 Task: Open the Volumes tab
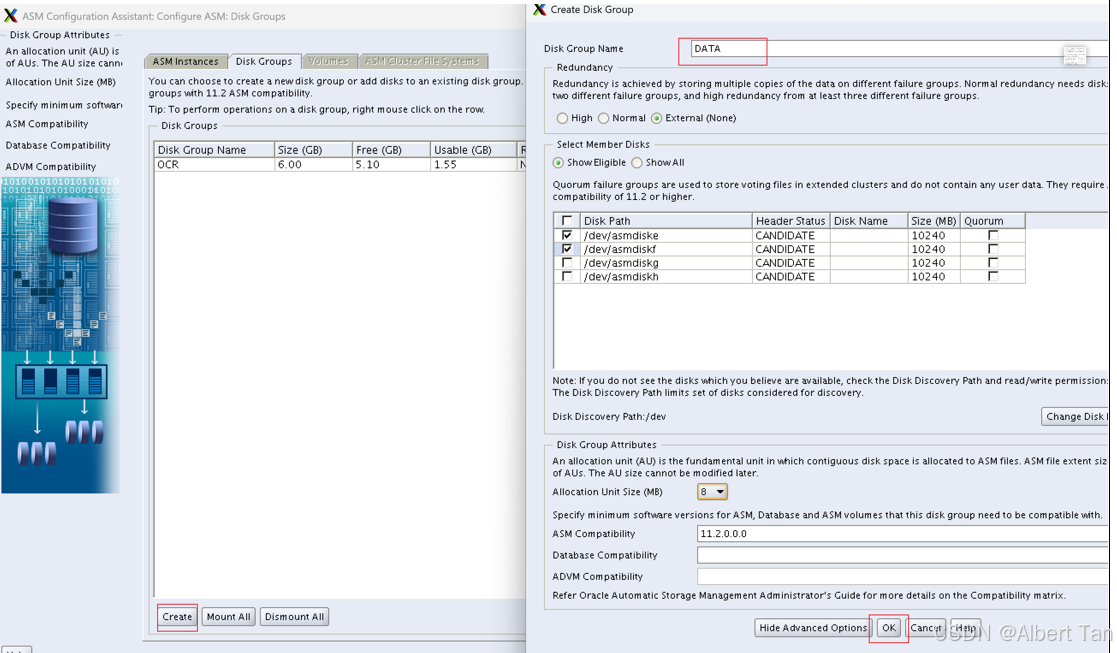(x=328, y=61)
